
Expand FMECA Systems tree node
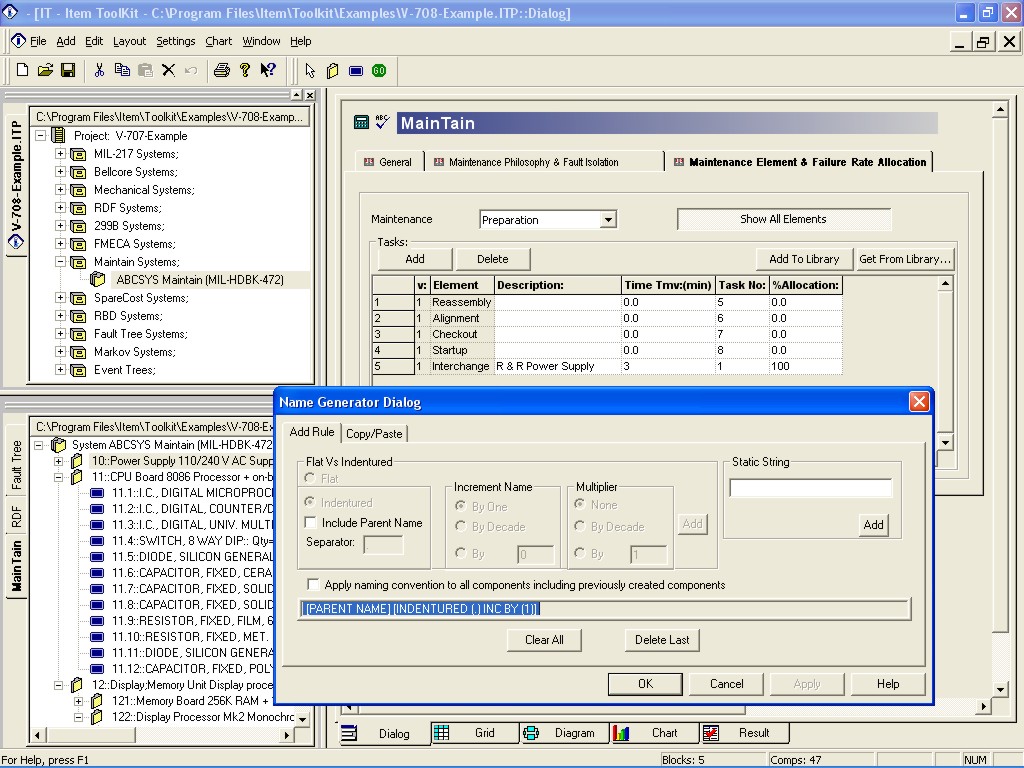point(60,244)
